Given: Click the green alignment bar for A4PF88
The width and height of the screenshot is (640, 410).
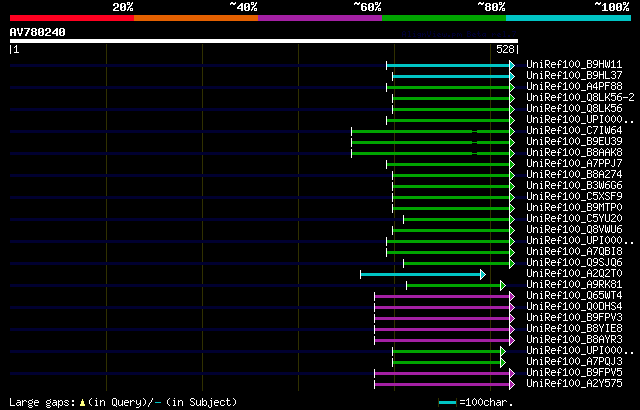Looking at the screenshot, I should (448, 87).
